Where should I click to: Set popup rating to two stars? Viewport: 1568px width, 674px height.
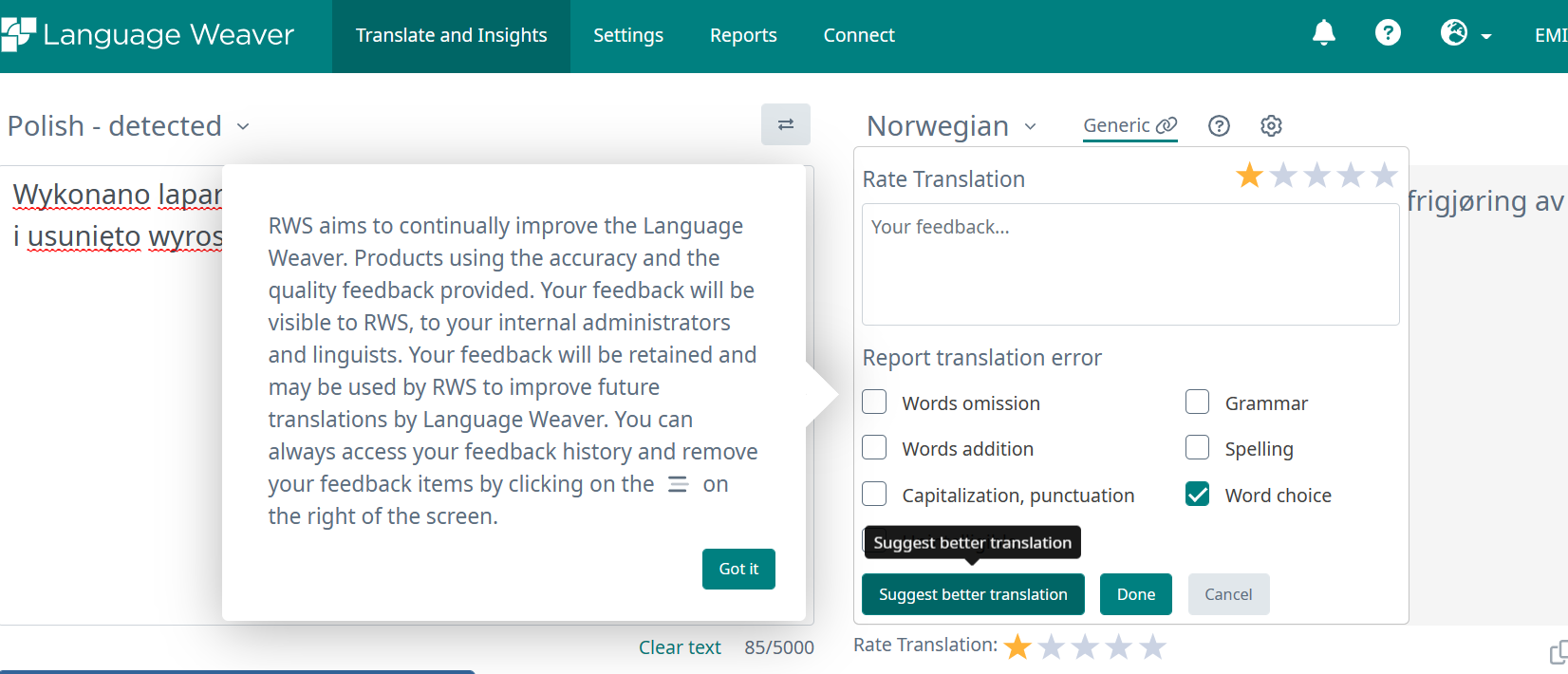tap(1283, 176)
